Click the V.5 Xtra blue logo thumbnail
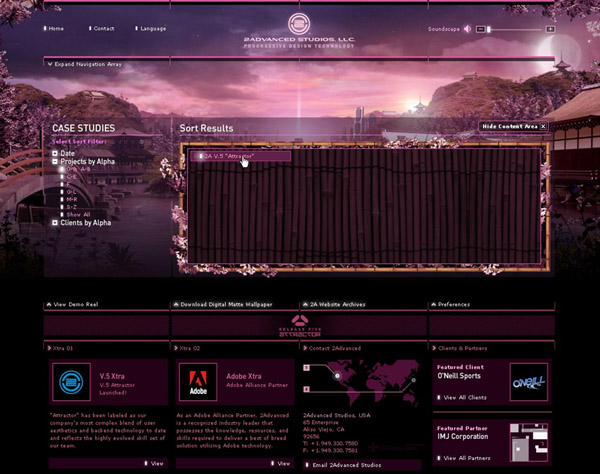600x474 pixels. pos(72,382)
